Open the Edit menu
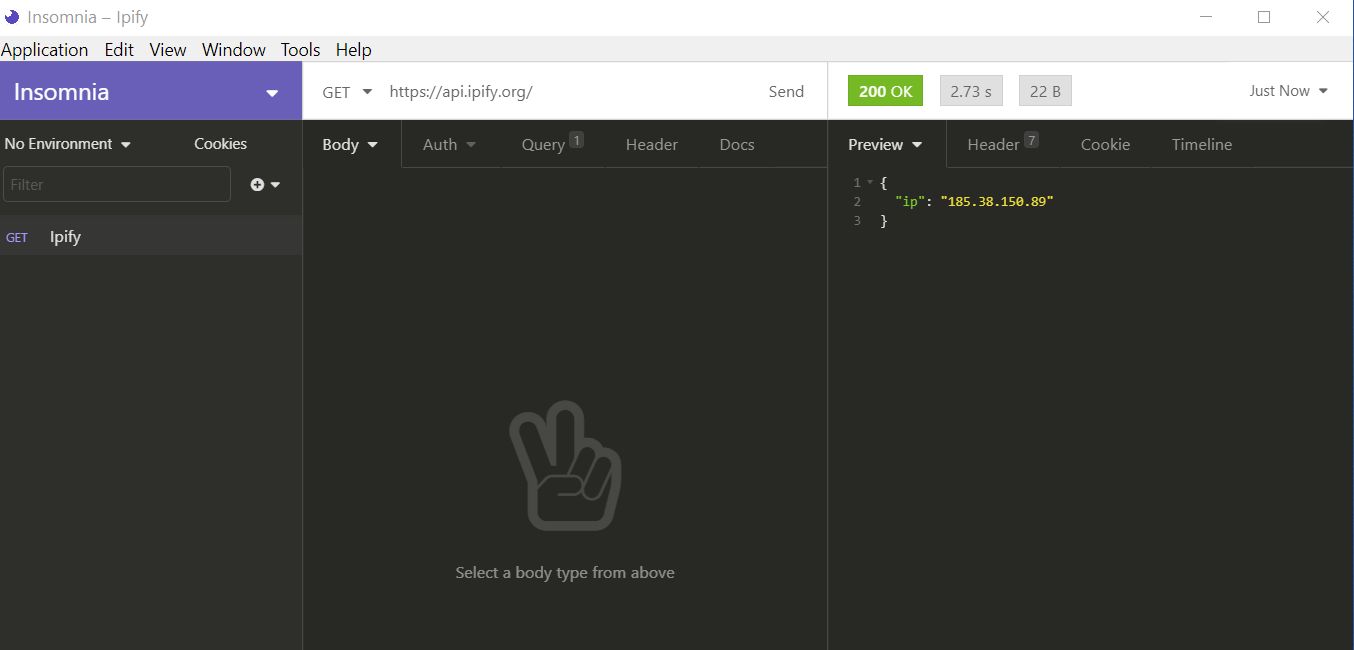The width and height of the screenshot is (1354, 650). 119,50
